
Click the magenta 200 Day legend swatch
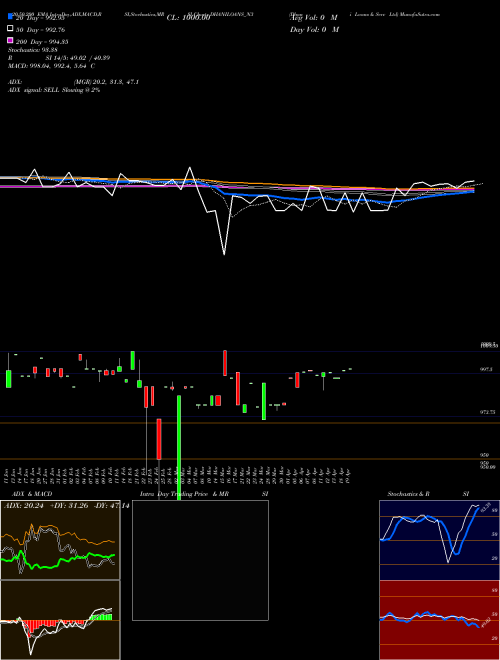click(10, 40)
